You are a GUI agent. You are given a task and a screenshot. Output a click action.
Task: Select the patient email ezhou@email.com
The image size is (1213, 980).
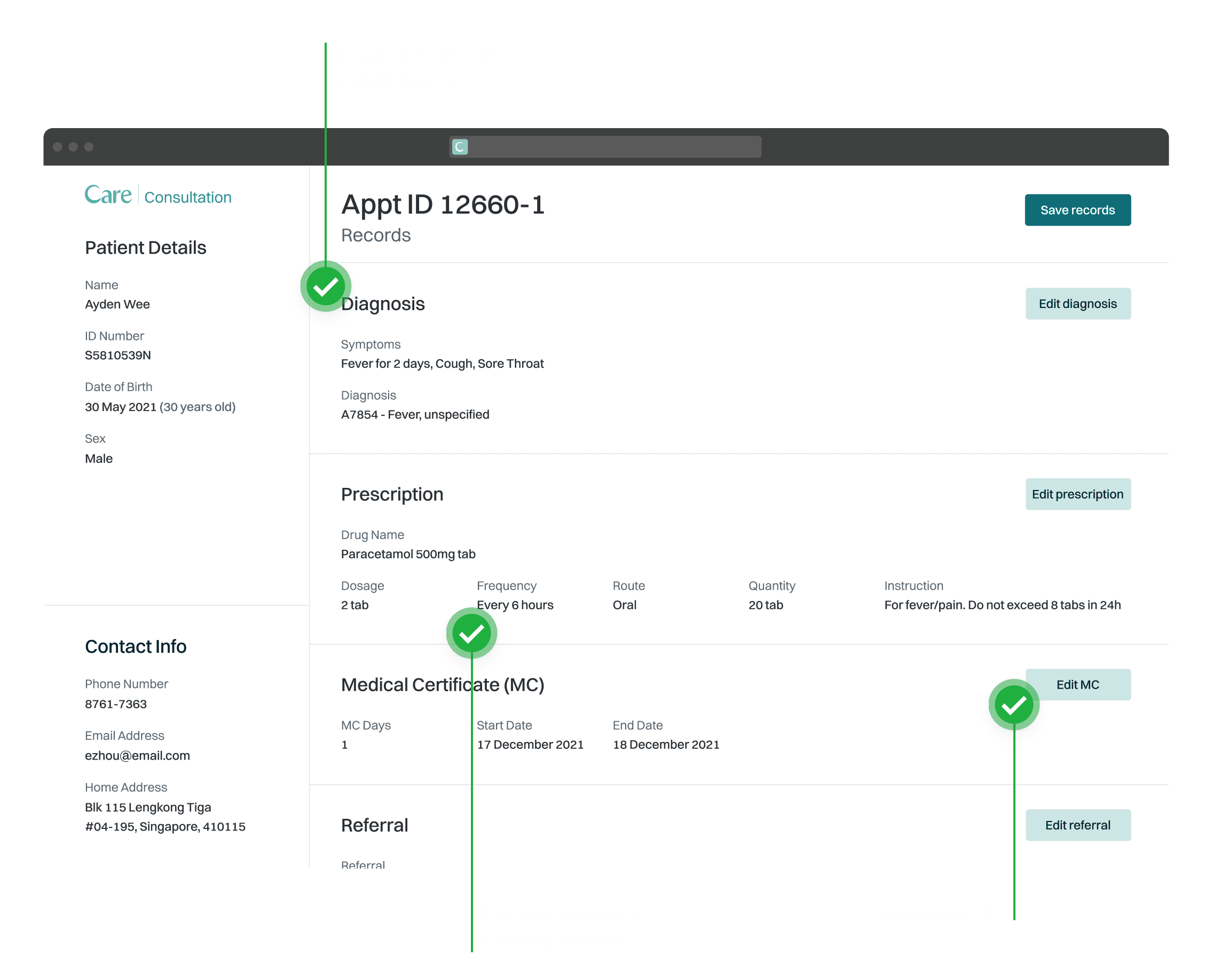[137, 755]
